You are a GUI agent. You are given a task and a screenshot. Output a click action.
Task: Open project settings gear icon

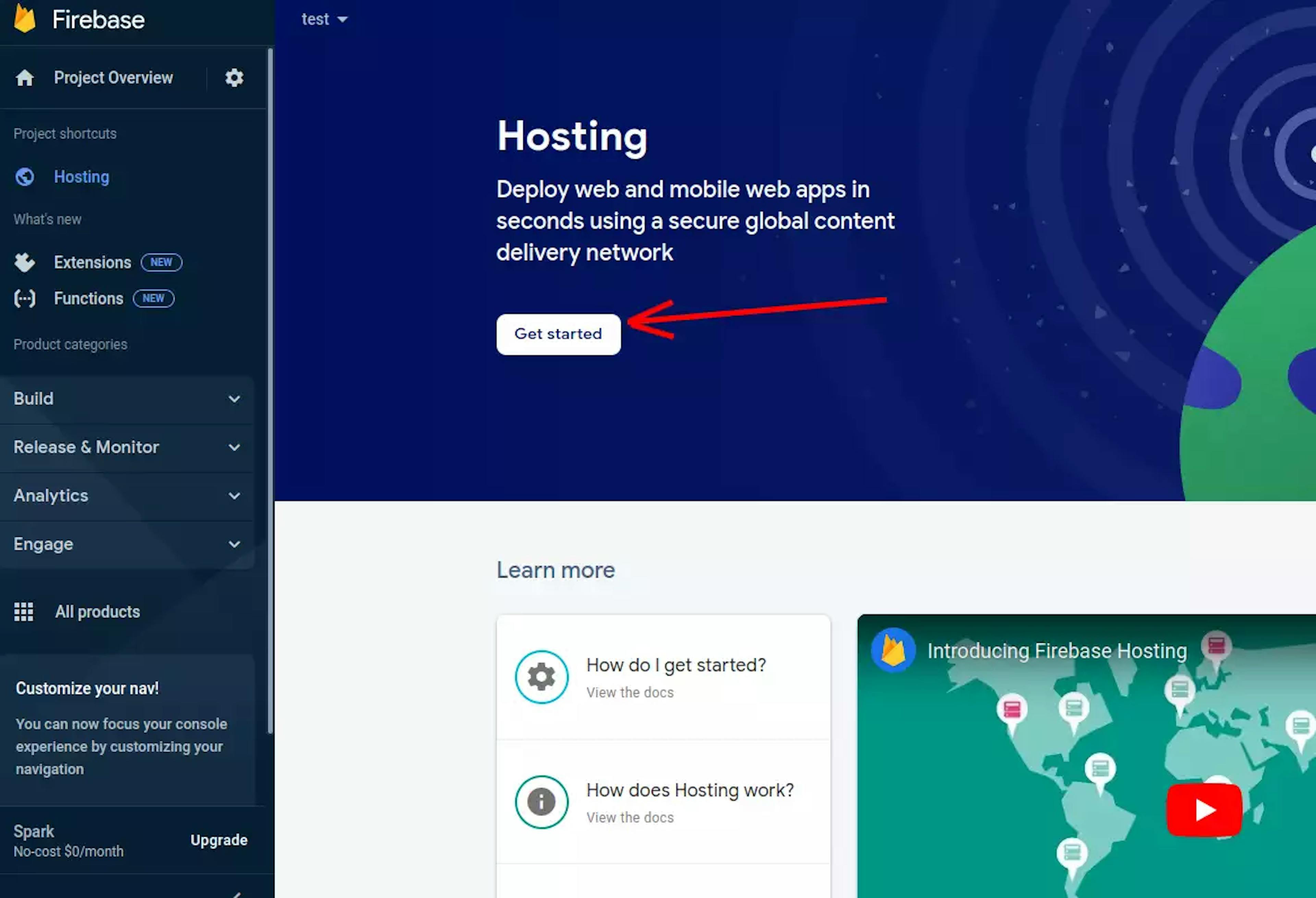(x=234, y=77)
